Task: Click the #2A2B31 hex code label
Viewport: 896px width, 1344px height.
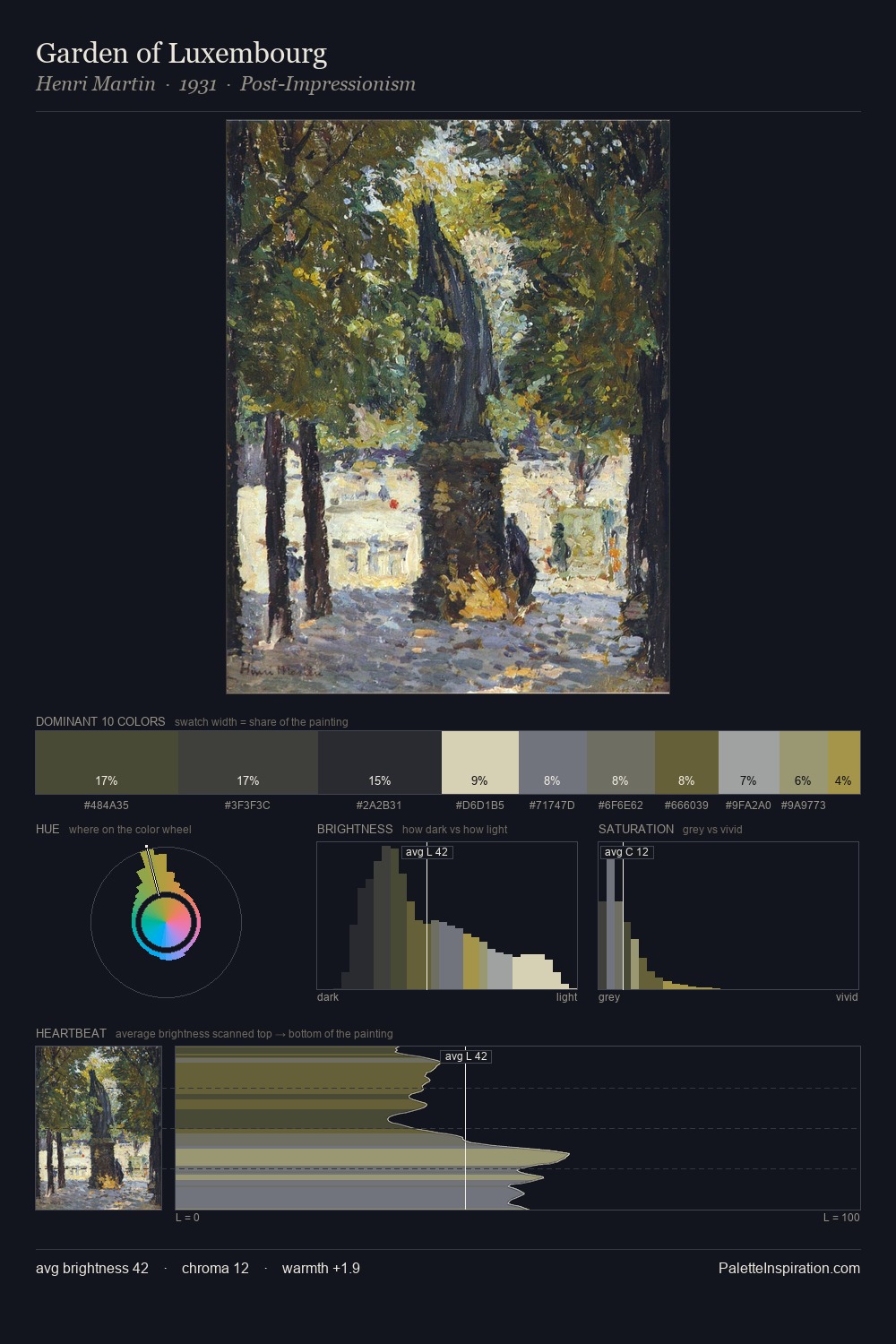Action: pyautogui.click(x=379, y=806)
